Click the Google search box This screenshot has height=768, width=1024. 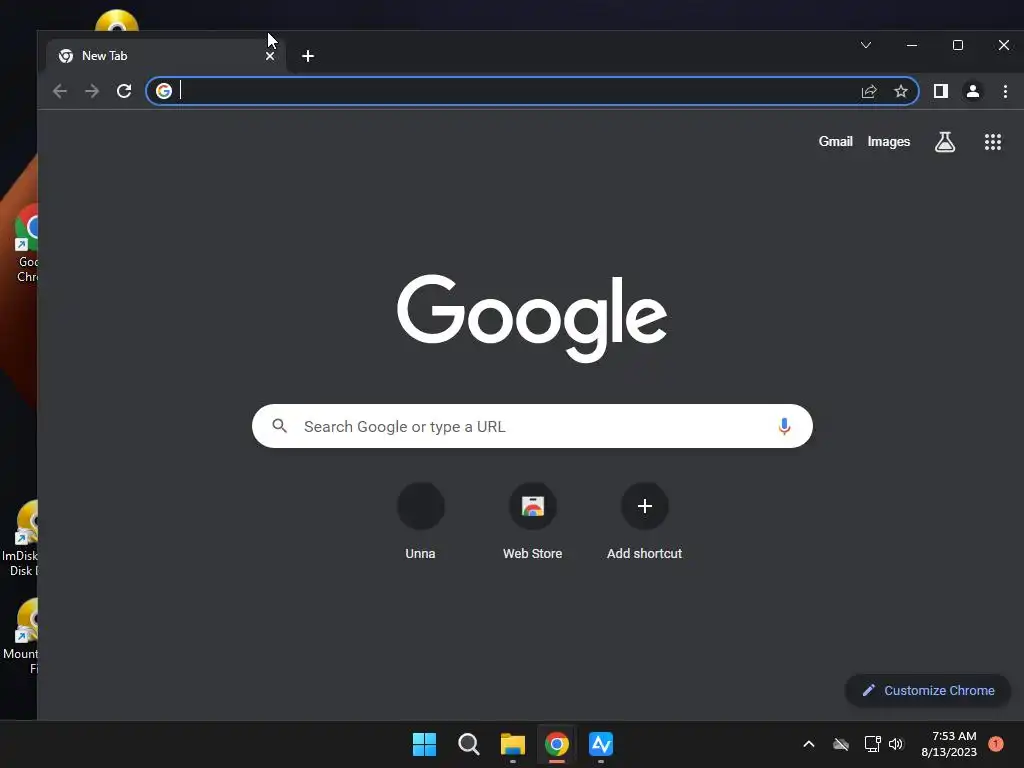(x=532, y=426)
